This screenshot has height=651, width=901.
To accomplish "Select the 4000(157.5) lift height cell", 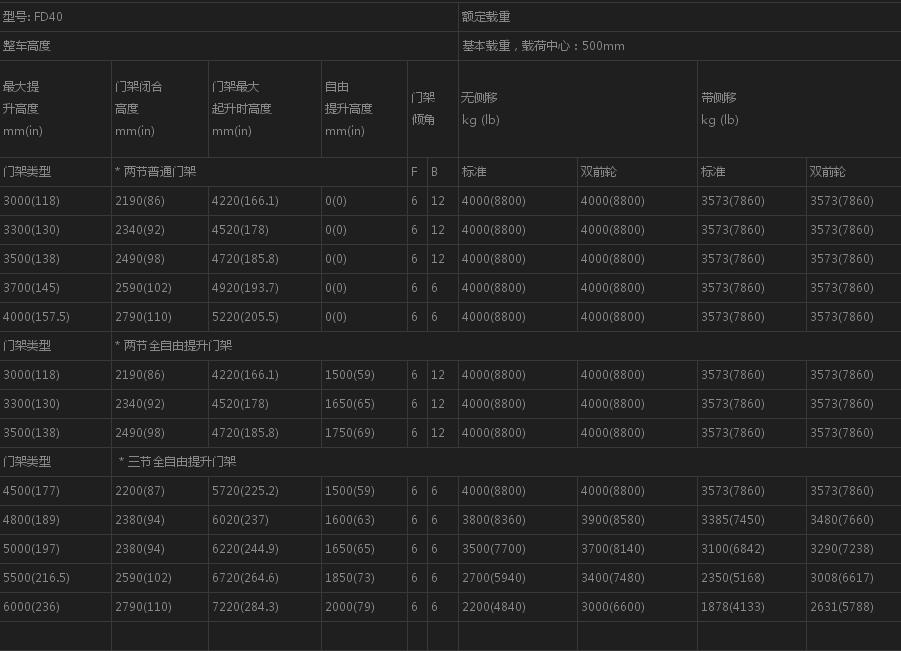I will [x=36, y=317].
